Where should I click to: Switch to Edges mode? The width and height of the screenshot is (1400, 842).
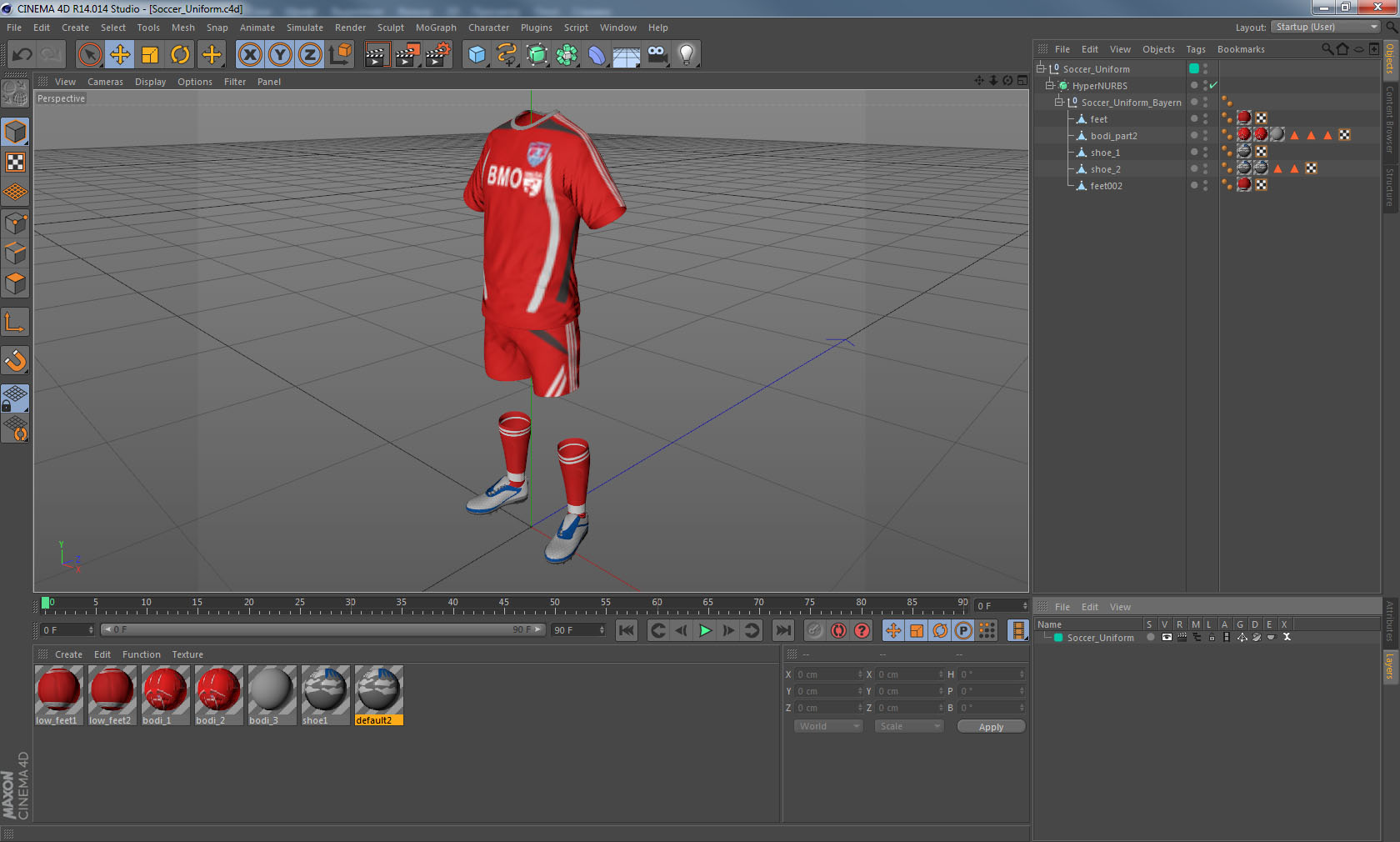coord(15,253)
